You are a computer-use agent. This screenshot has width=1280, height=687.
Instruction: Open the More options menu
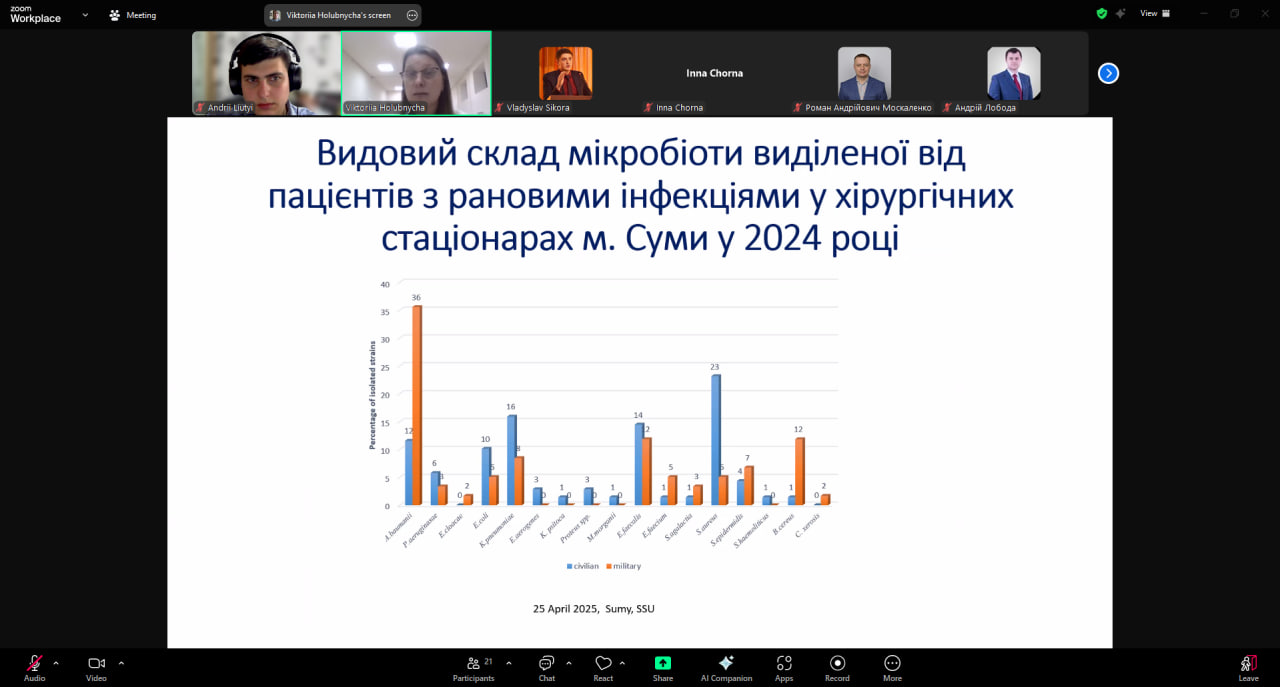tap(892, 667)
